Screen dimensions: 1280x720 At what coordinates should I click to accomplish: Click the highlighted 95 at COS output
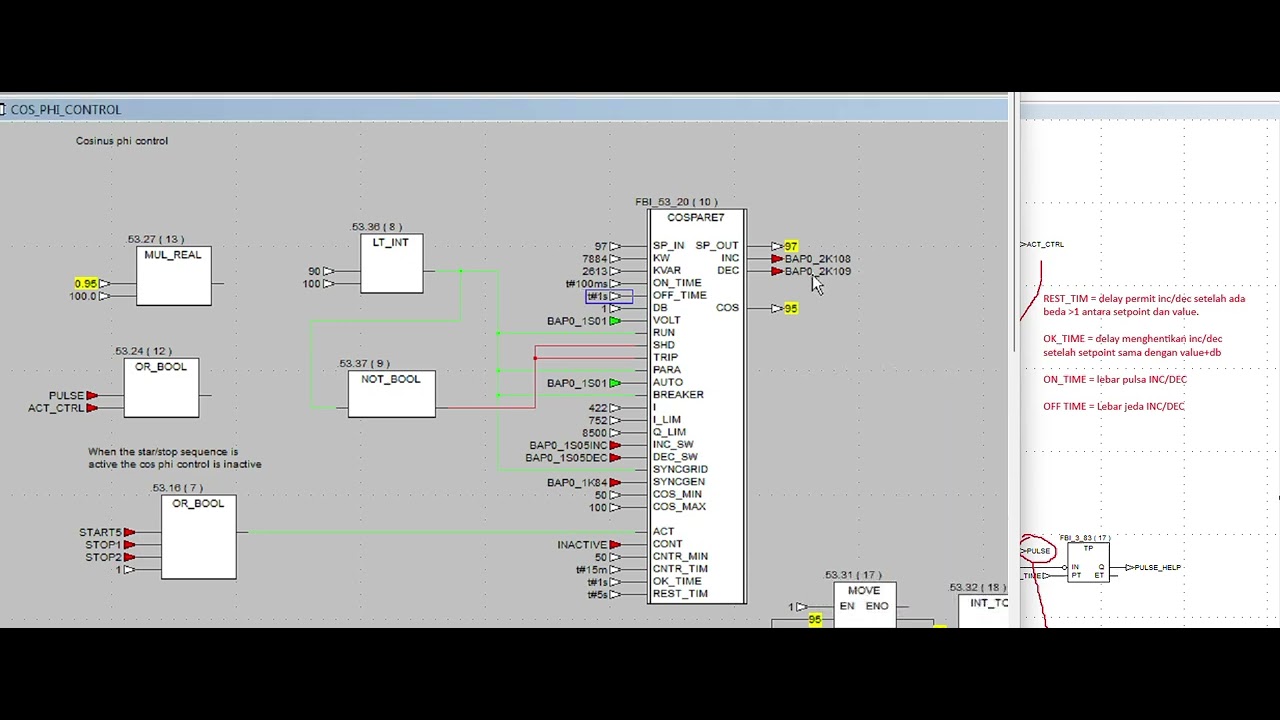791,308
